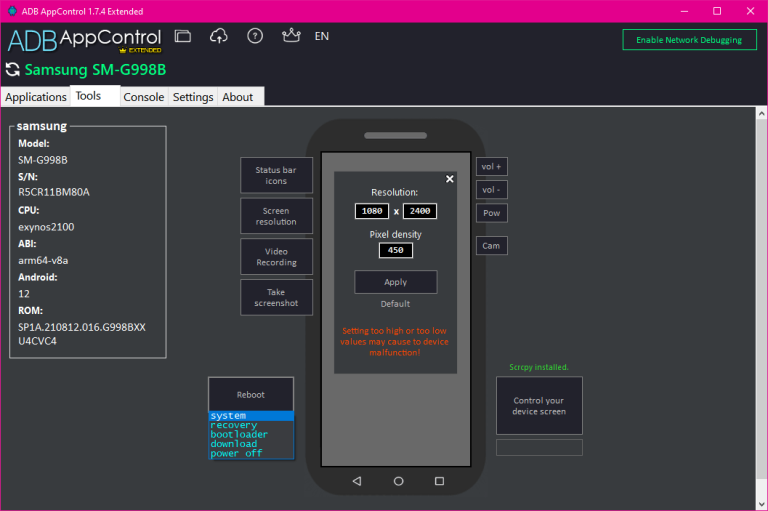Click Control your device screen button

539,406
